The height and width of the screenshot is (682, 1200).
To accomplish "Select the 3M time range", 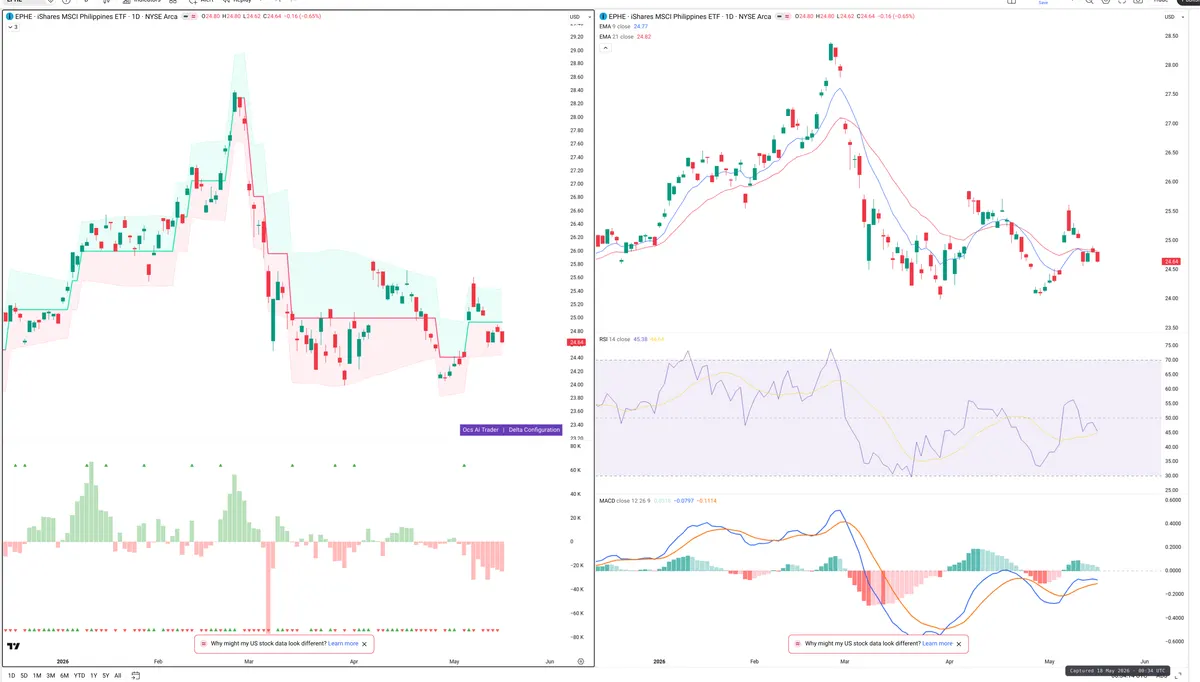I will point(51,676).
